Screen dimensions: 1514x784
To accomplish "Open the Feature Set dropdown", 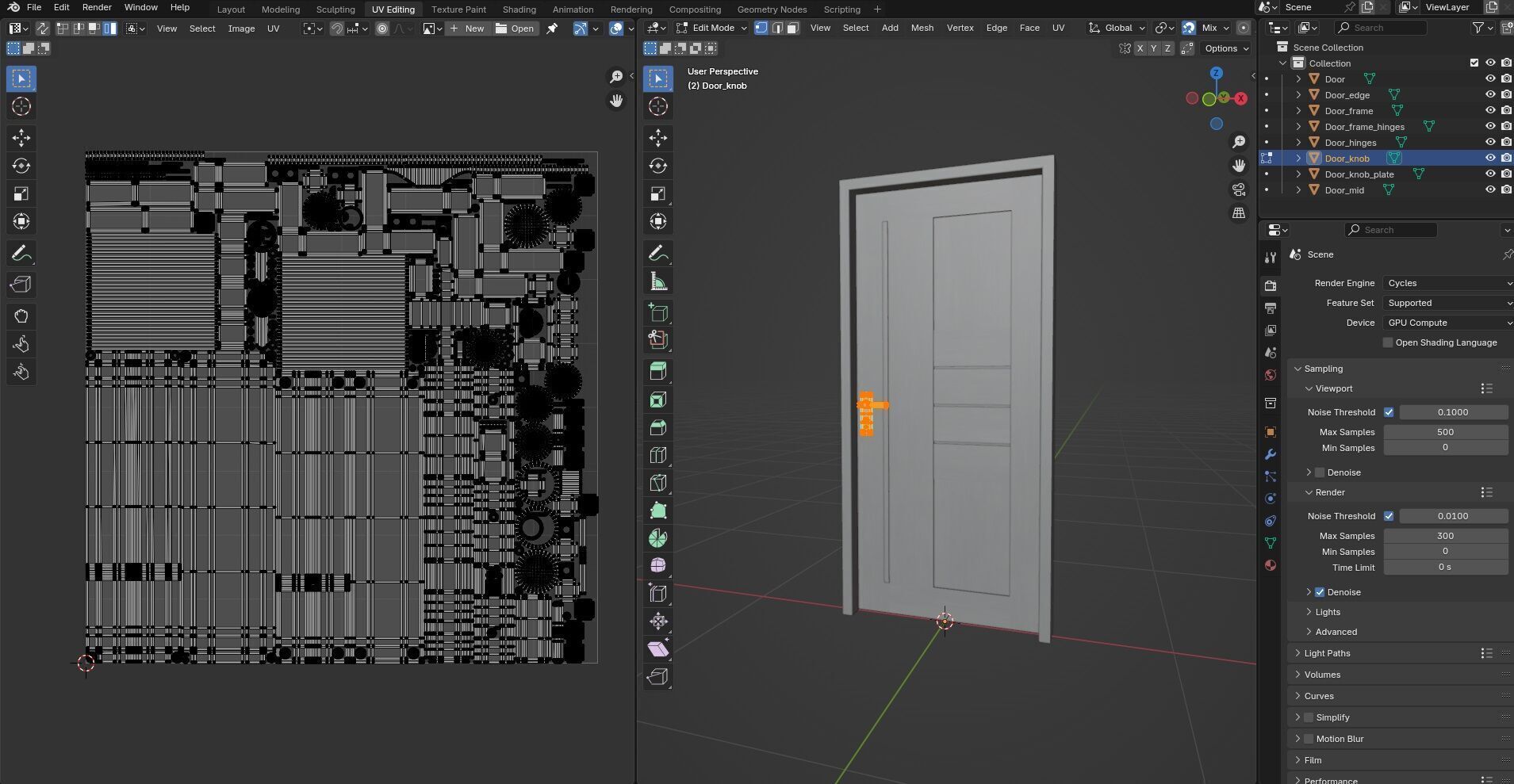I will coord(1448,303).
